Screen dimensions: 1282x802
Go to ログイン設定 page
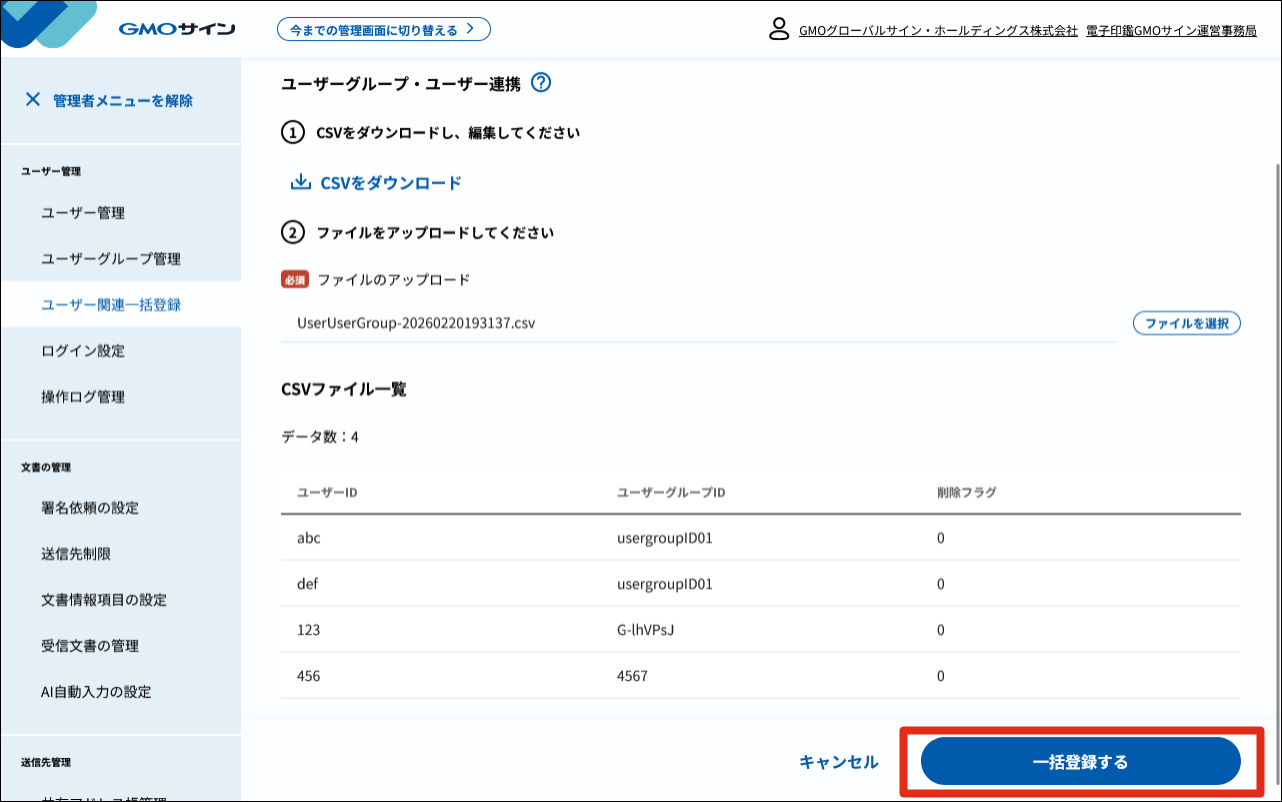pyautogui.click(x=83, y=351)
